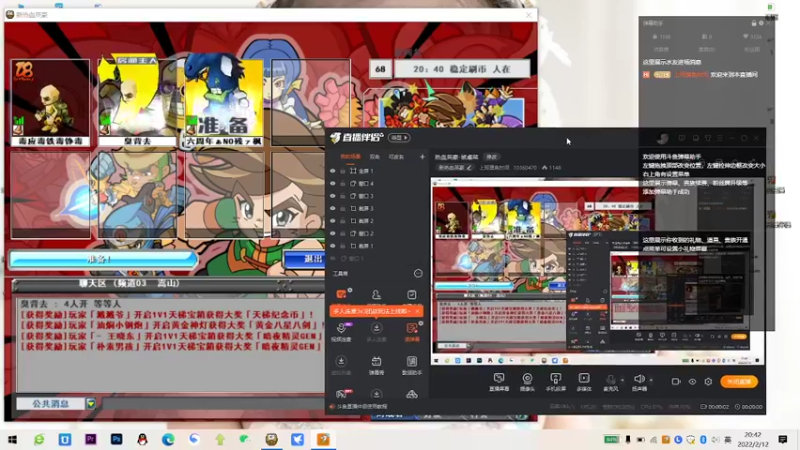The image size is (800, 450).
Task: Hide the 截屏 3 source
Action: [x=333, y=208]
